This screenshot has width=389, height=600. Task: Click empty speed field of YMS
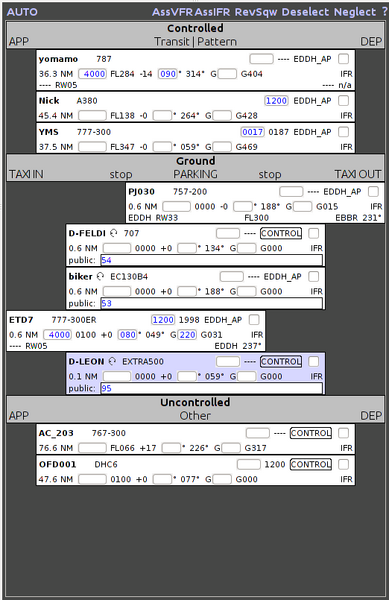tap(222, 147)
